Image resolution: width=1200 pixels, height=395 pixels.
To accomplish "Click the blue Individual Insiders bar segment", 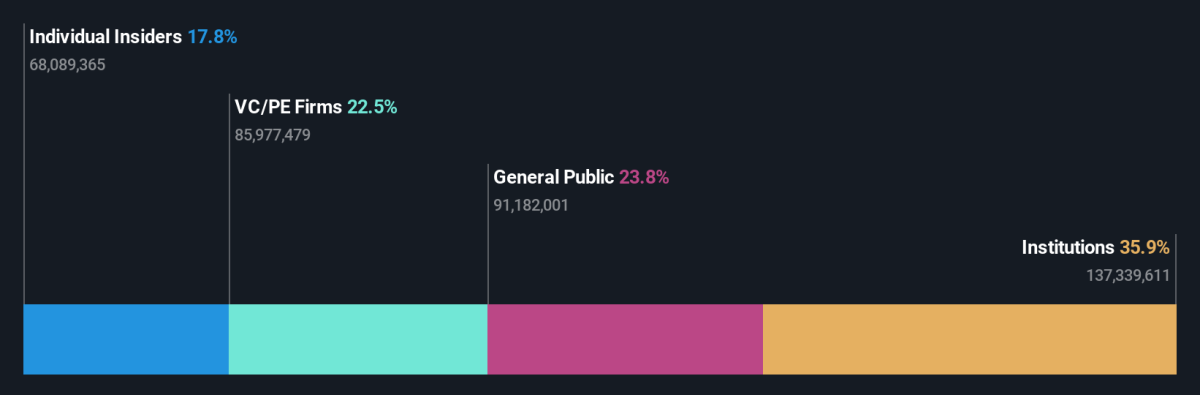I will (126, 339).
